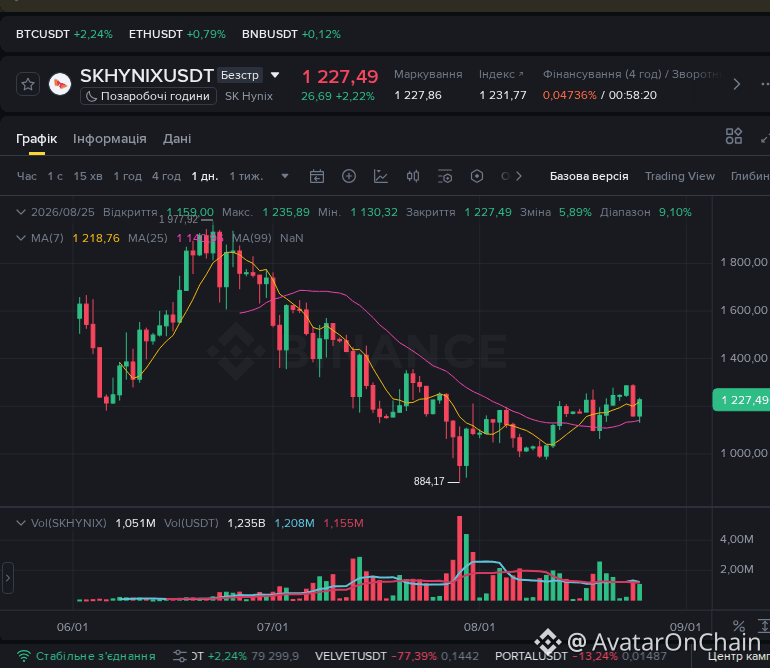Click the add indicator plus circle icon
The width and height of the screenshot is (770, 668).
pyautogui.click(x=349, y=176)
